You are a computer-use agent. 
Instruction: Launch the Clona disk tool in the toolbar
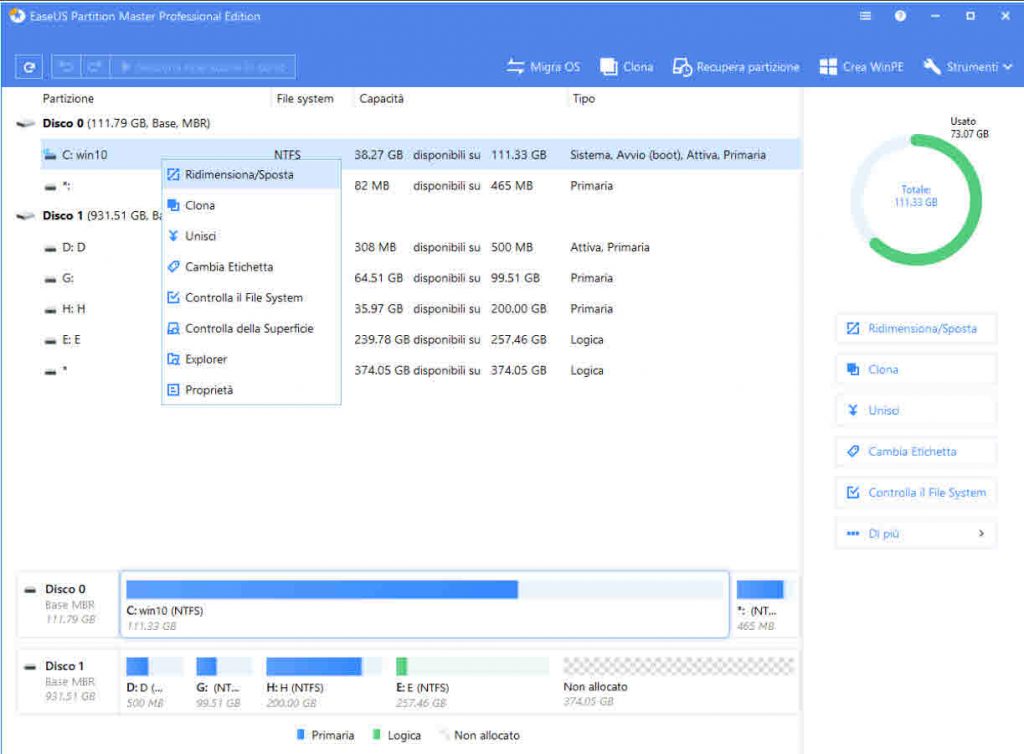coord(626,67)
